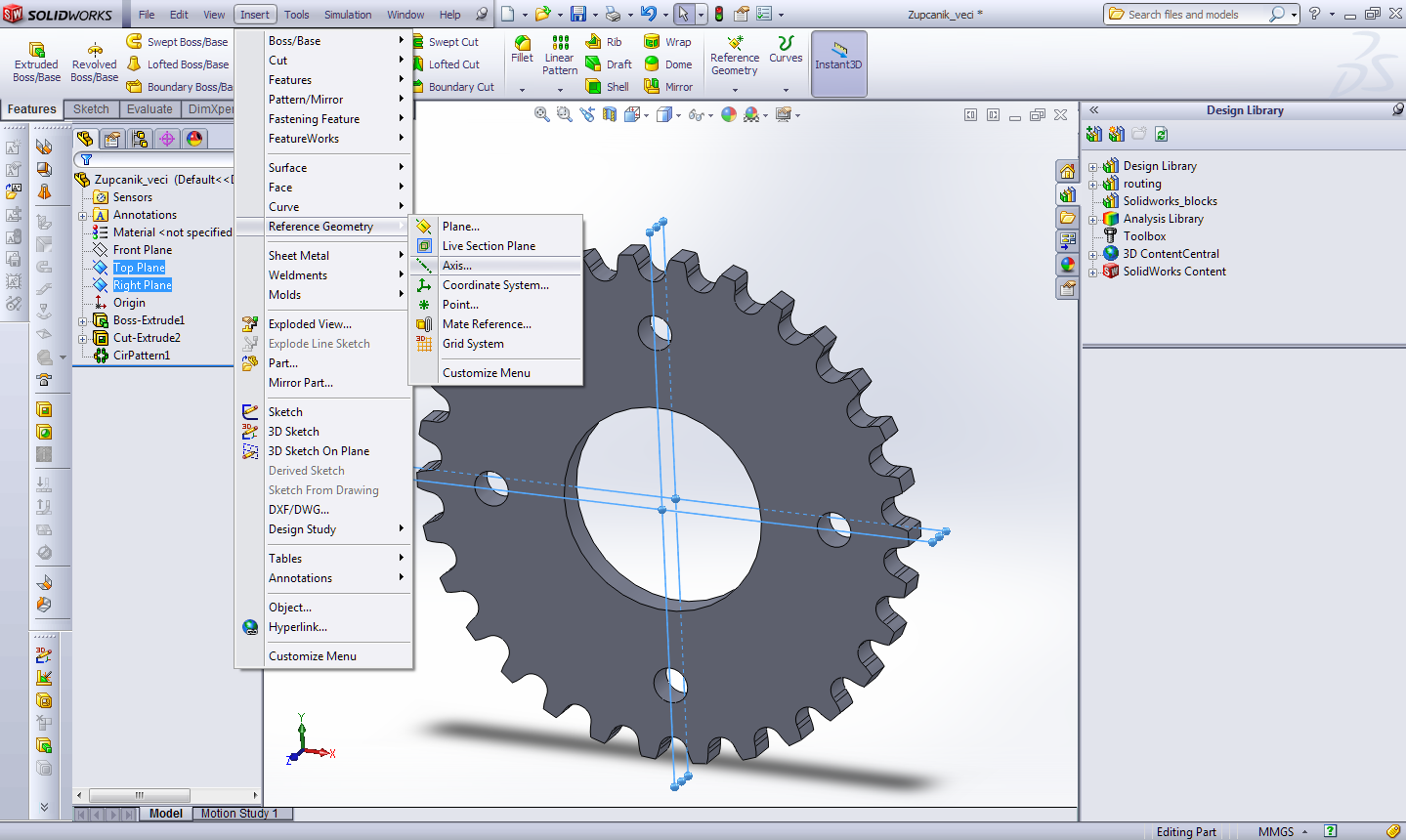The image size is (1406, 840).
Task: Open the Tools menu
Action: click(296, 15)
